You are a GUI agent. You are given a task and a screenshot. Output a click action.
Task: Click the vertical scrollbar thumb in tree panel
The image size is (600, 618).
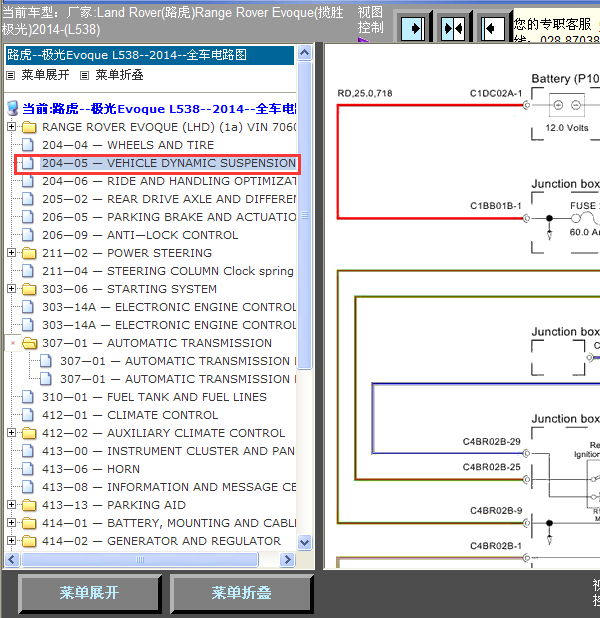pyautogui.click(x=304, y=215)
